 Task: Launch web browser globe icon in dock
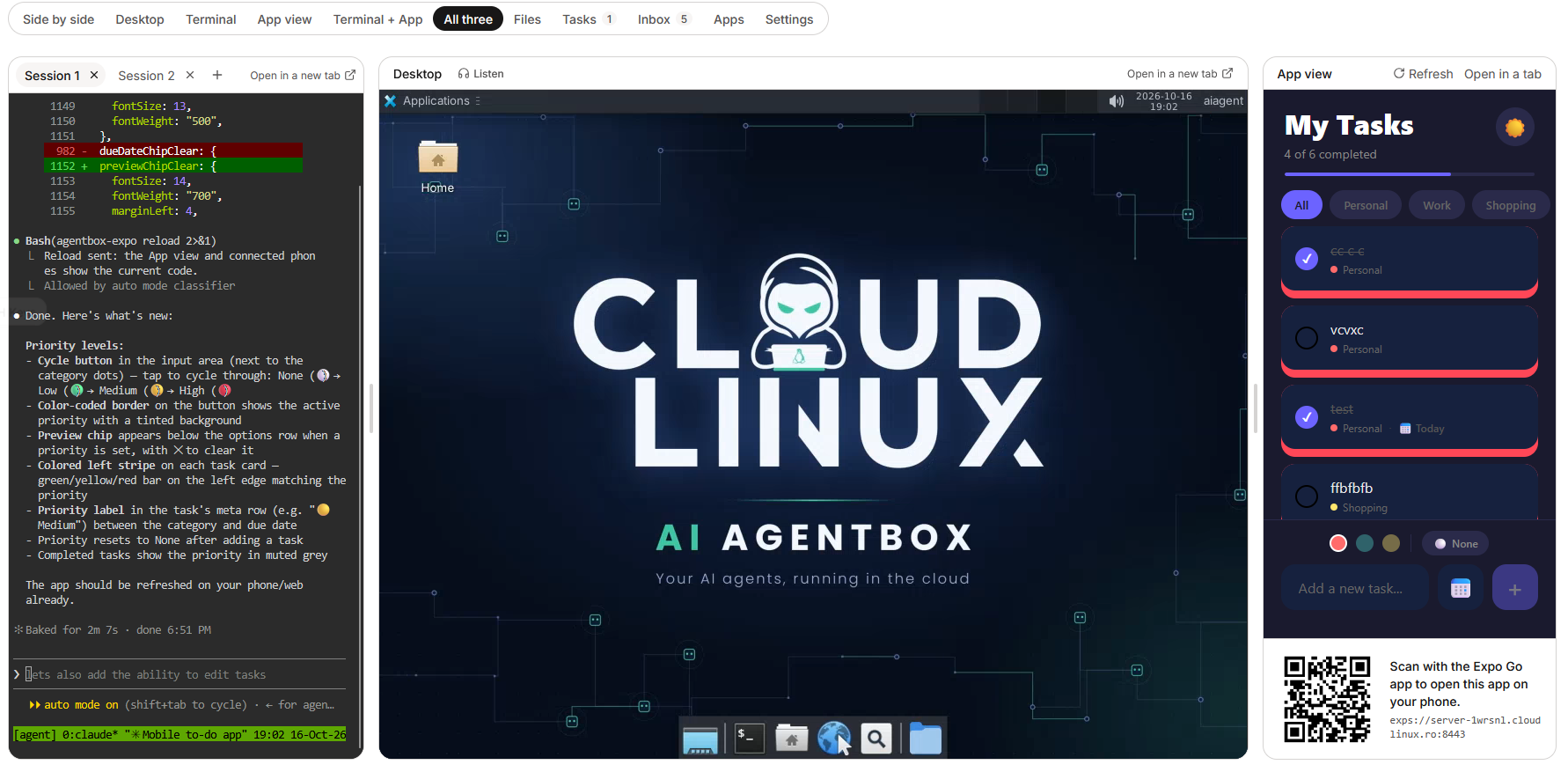[833, 739]
